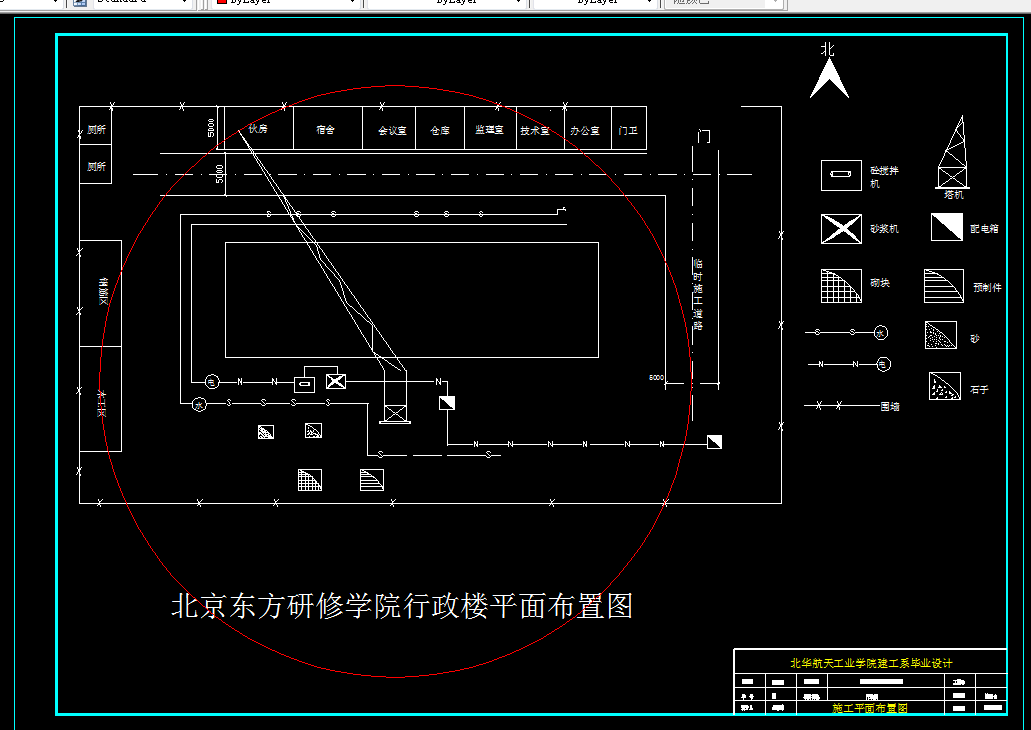The height and width of the screenshot is (730, 1031).
Task: Select the 仓库 room label
Action: (x=440, y=130)
